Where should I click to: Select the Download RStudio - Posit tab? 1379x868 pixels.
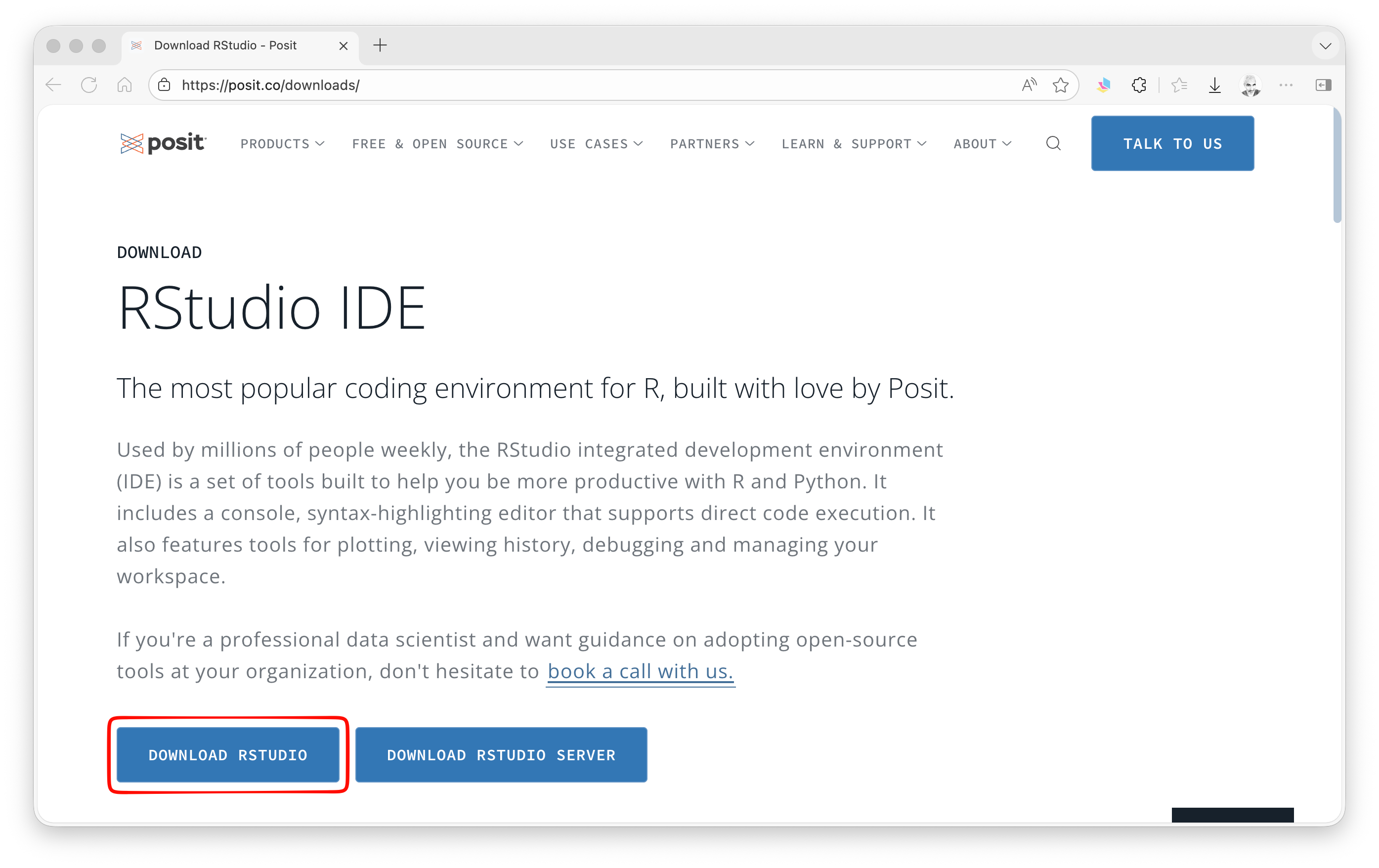point(225,45)
